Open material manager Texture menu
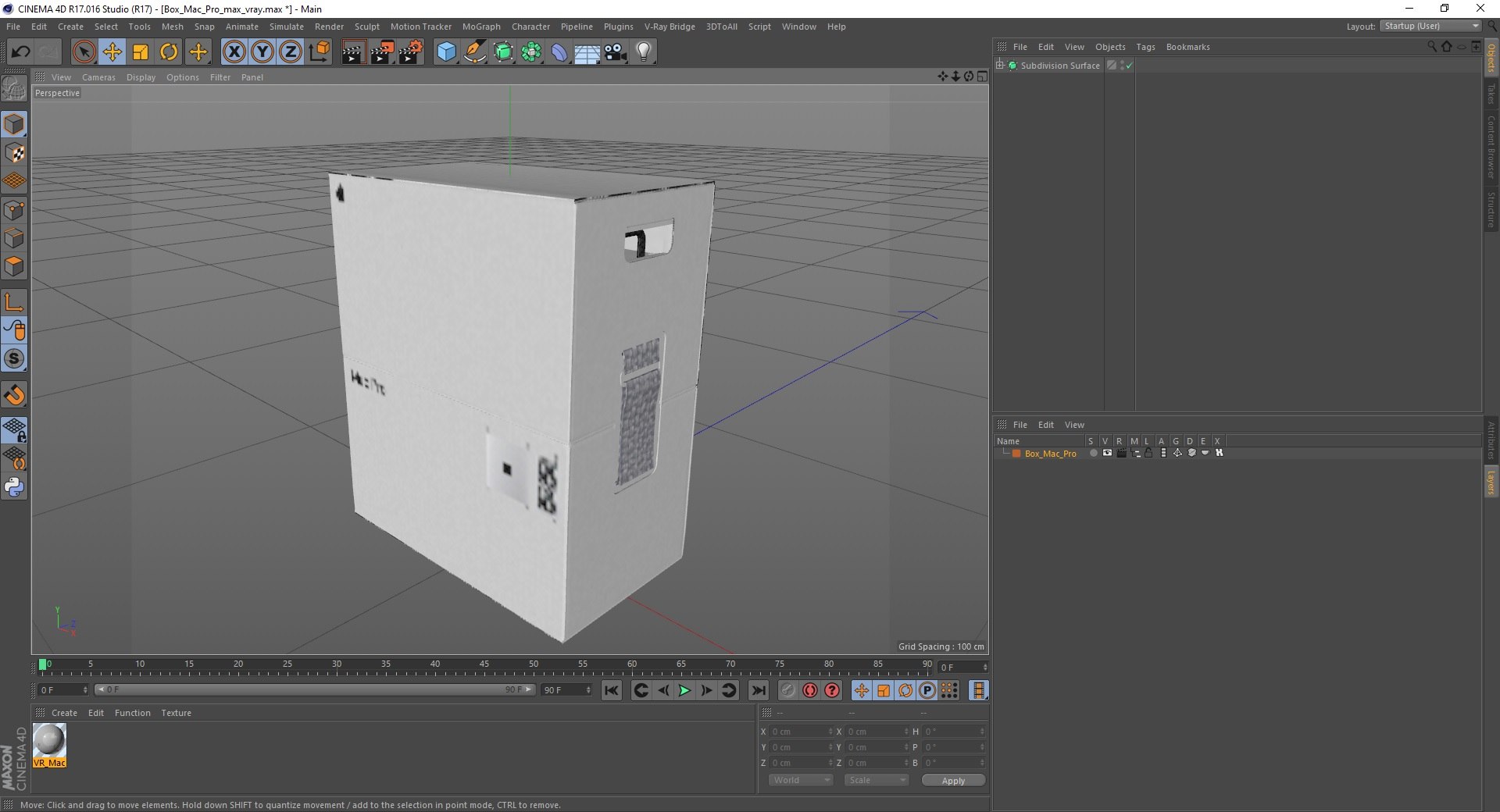Screen dimensions: 1500x812 coord(176,713)
